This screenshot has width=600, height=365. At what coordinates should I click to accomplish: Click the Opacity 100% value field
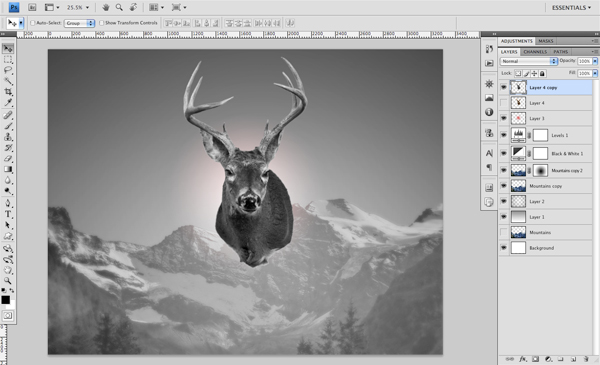click(x=584, y=61)
